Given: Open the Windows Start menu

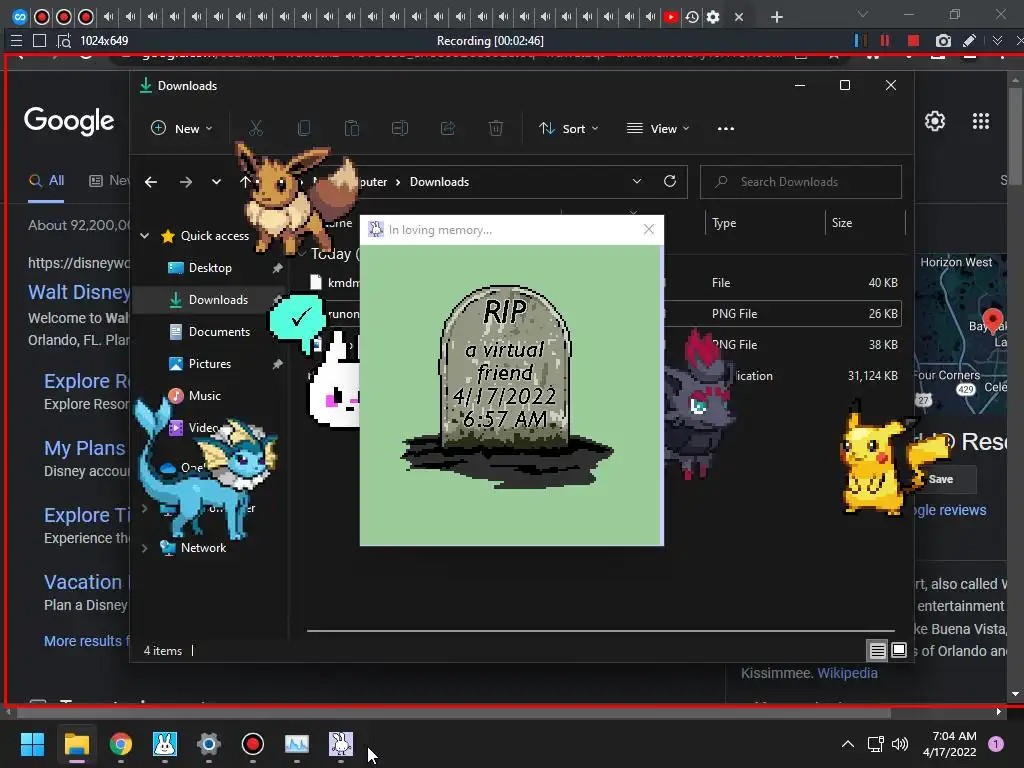Looking at the screenshot, I should pyautogui.click(x=32, y=744).
